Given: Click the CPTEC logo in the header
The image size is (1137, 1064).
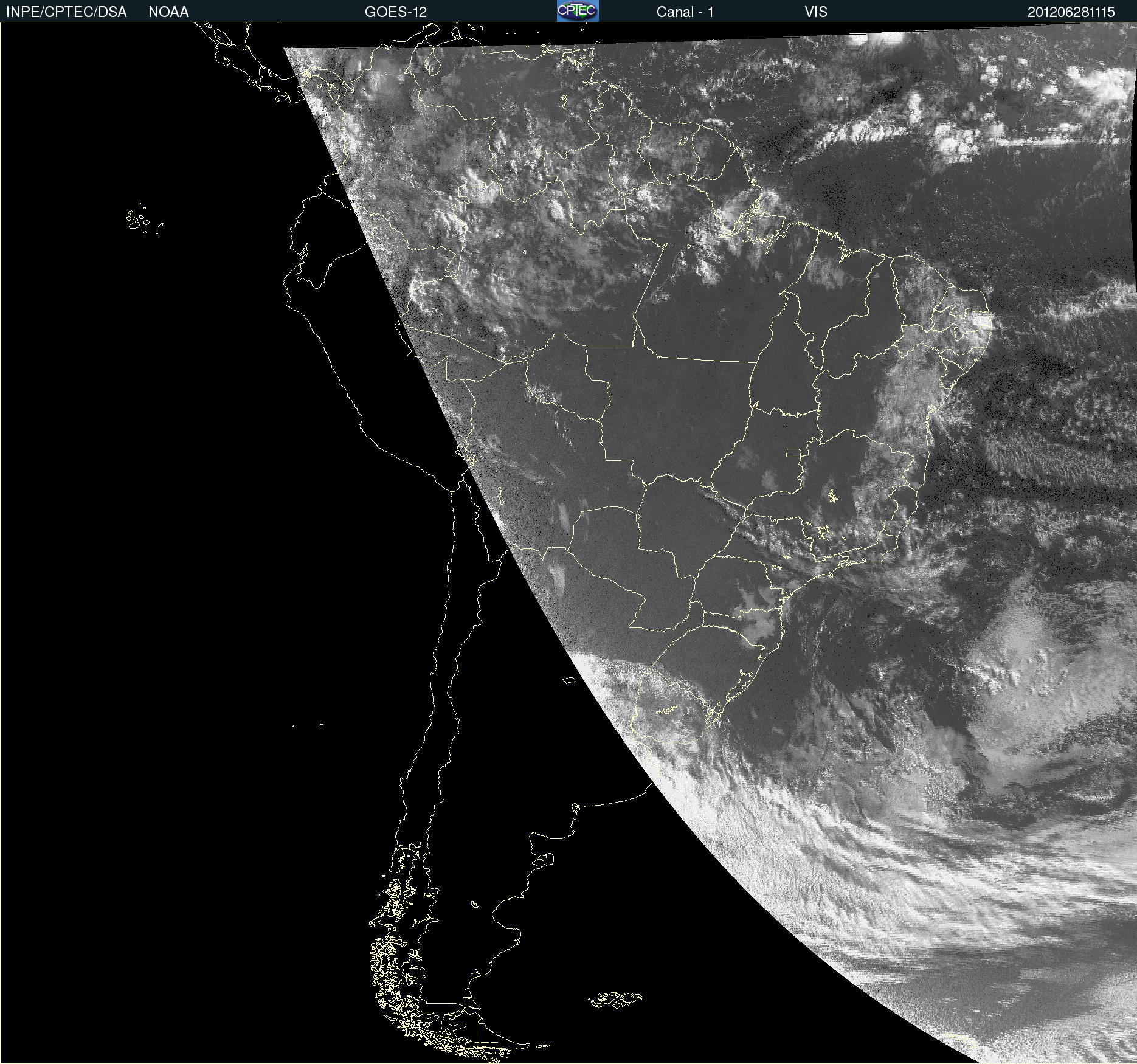Looking at the screenshot, I should 578,11.
